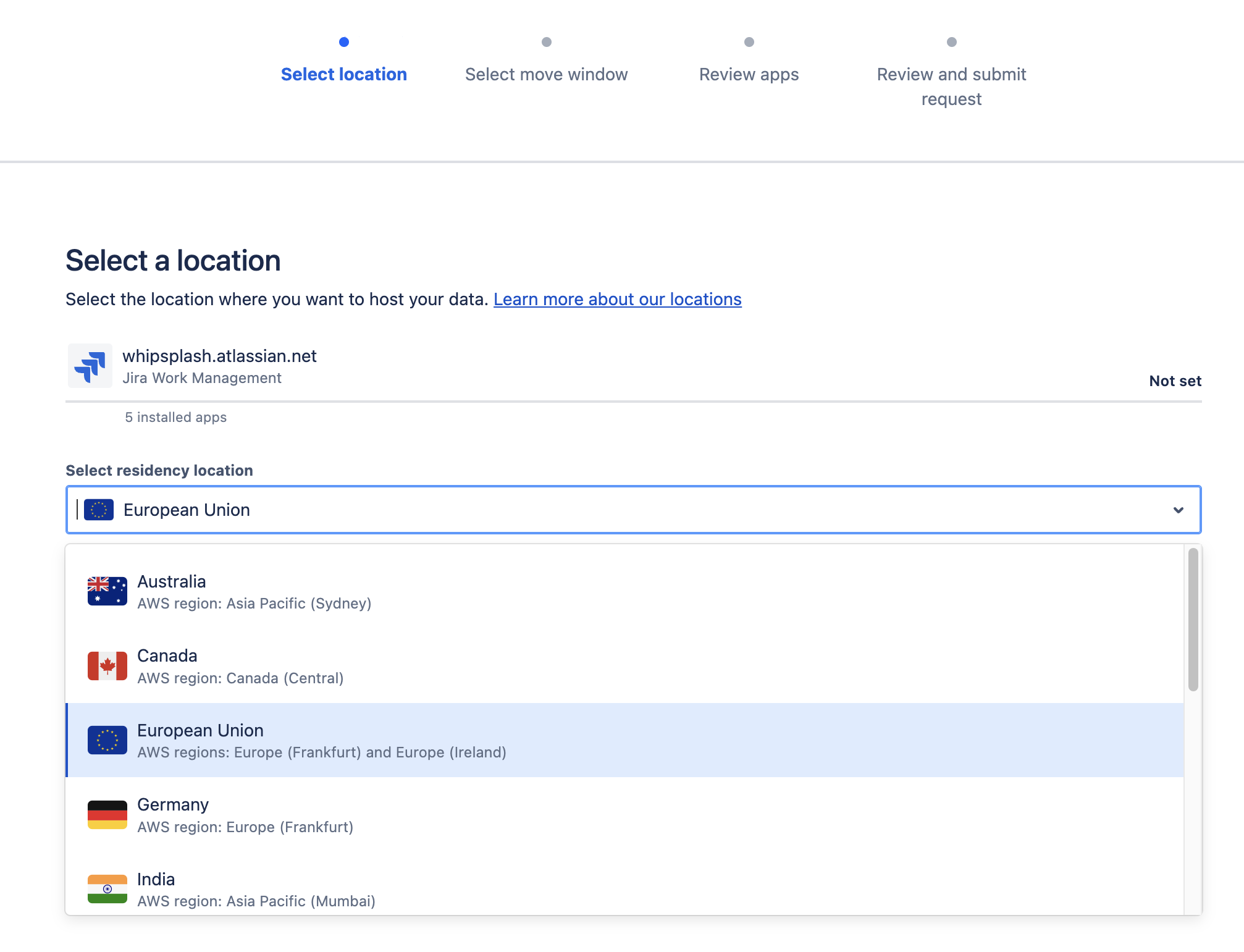Image resolution: width=1244 pixels, height=952 pixels.
Task: Go to the Select move window step
Action: click(546, 74)
